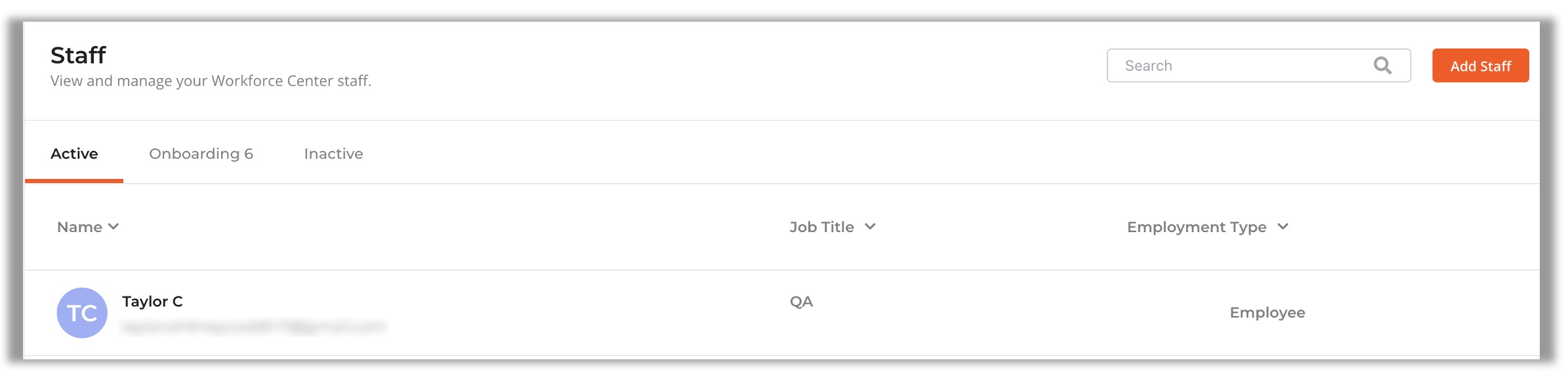Image resolution: width=1568 pixels, height=379 pixels.
Task: Click the magnifying glass search icon
Action: pyautogui.click(x=1382, y=66)
